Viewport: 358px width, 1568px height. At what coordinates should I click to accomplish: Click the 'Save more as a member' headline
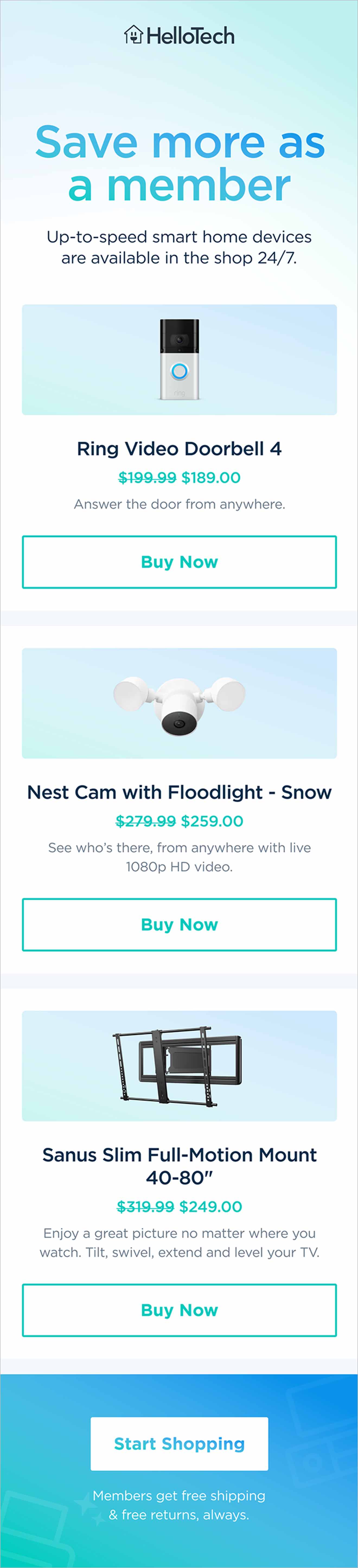(x=179, y=163)
